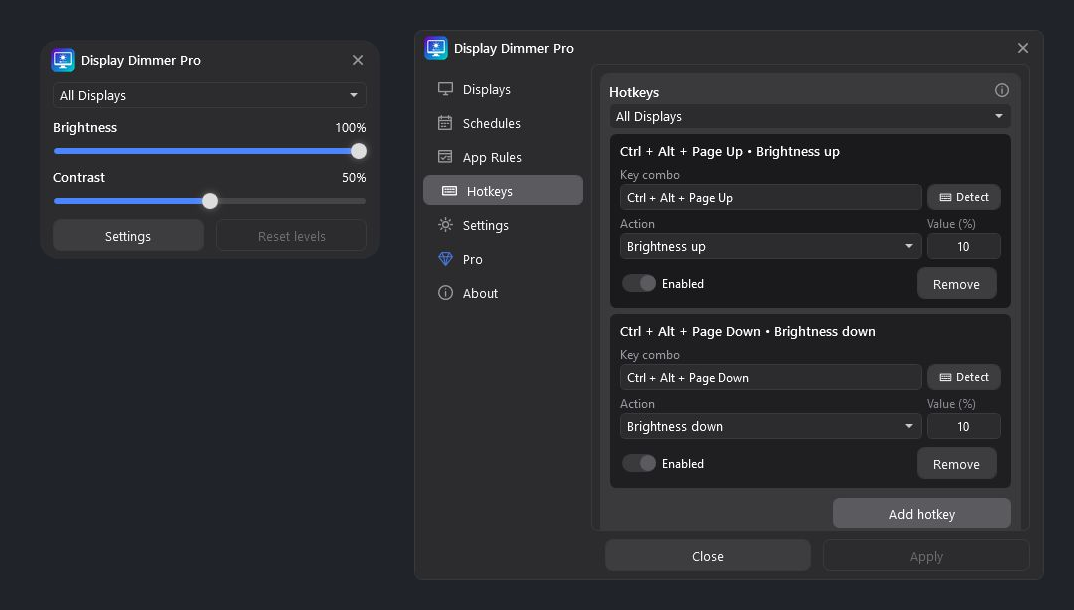Image resolution: width=1074 pixels, height=610 pixels.
Task: Remove the Brightness down hotkey
Action: tap(956, 463)
